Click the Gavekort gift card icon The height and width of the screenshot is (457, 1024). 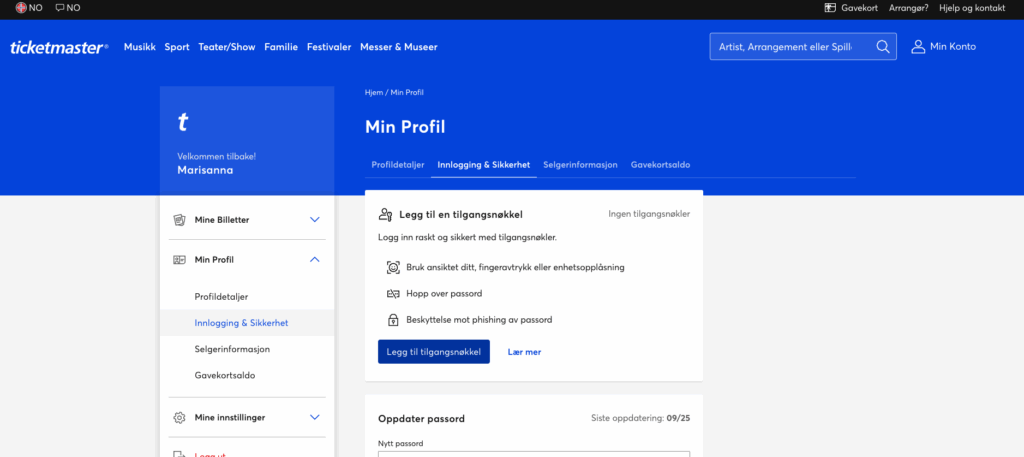click(830, 8)
